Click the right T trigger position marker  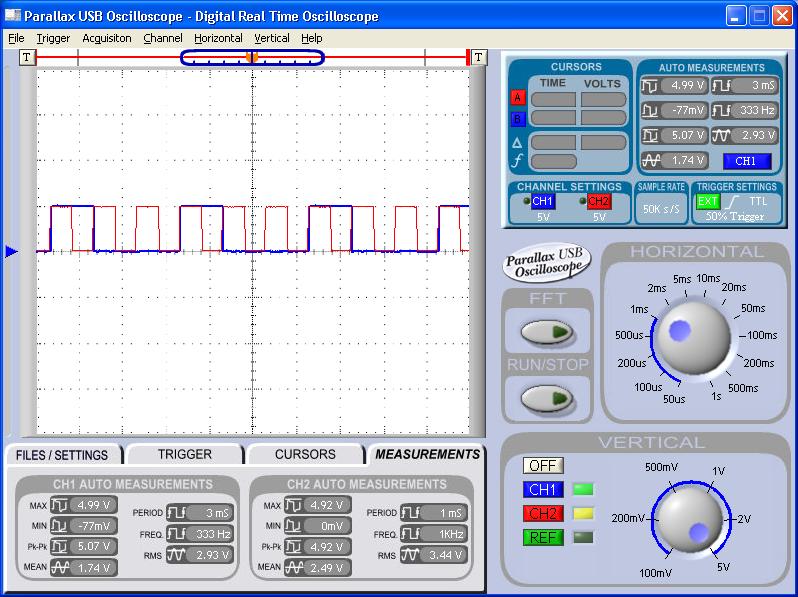tap(478, 57)
